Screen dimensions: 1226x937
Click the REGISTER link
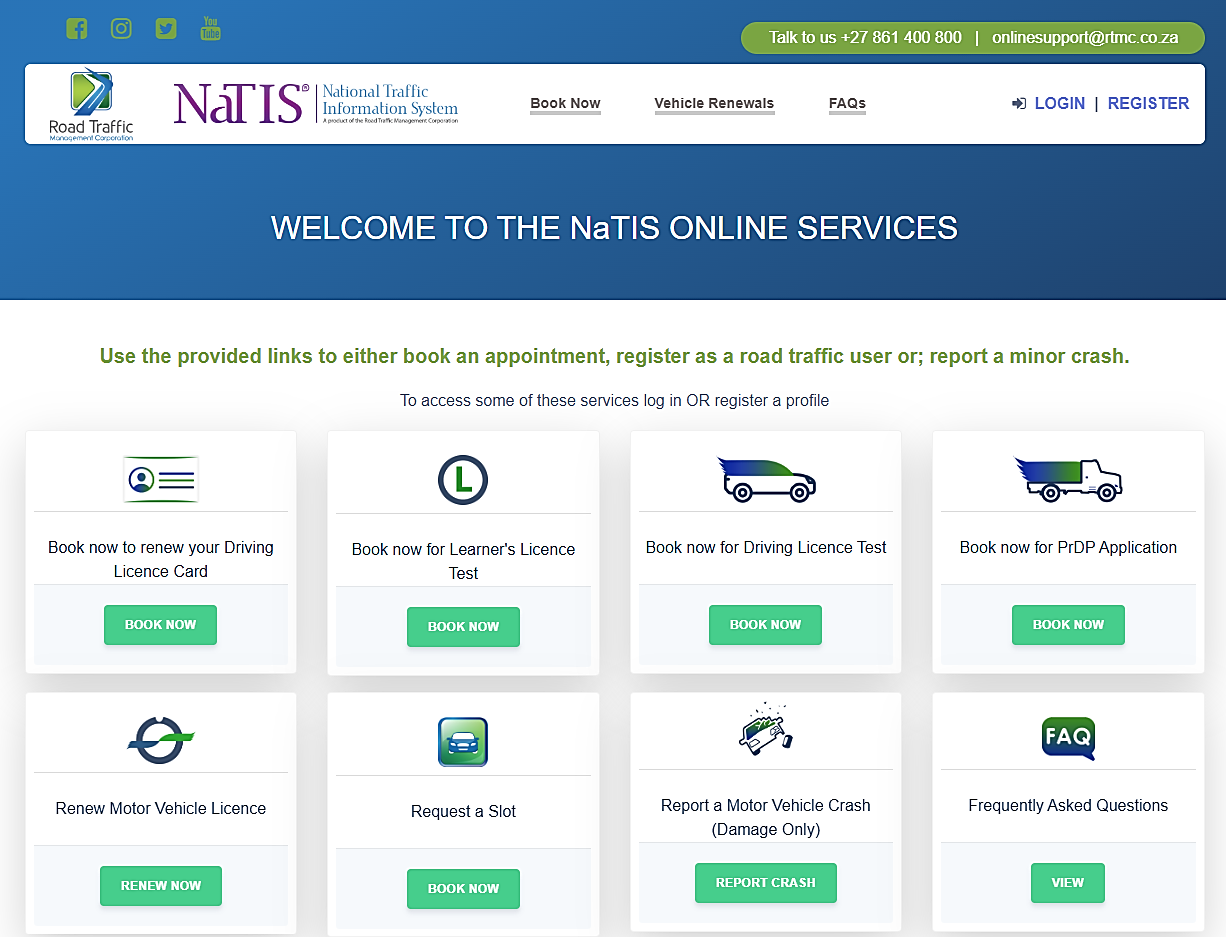click(x=1148, y=103)
